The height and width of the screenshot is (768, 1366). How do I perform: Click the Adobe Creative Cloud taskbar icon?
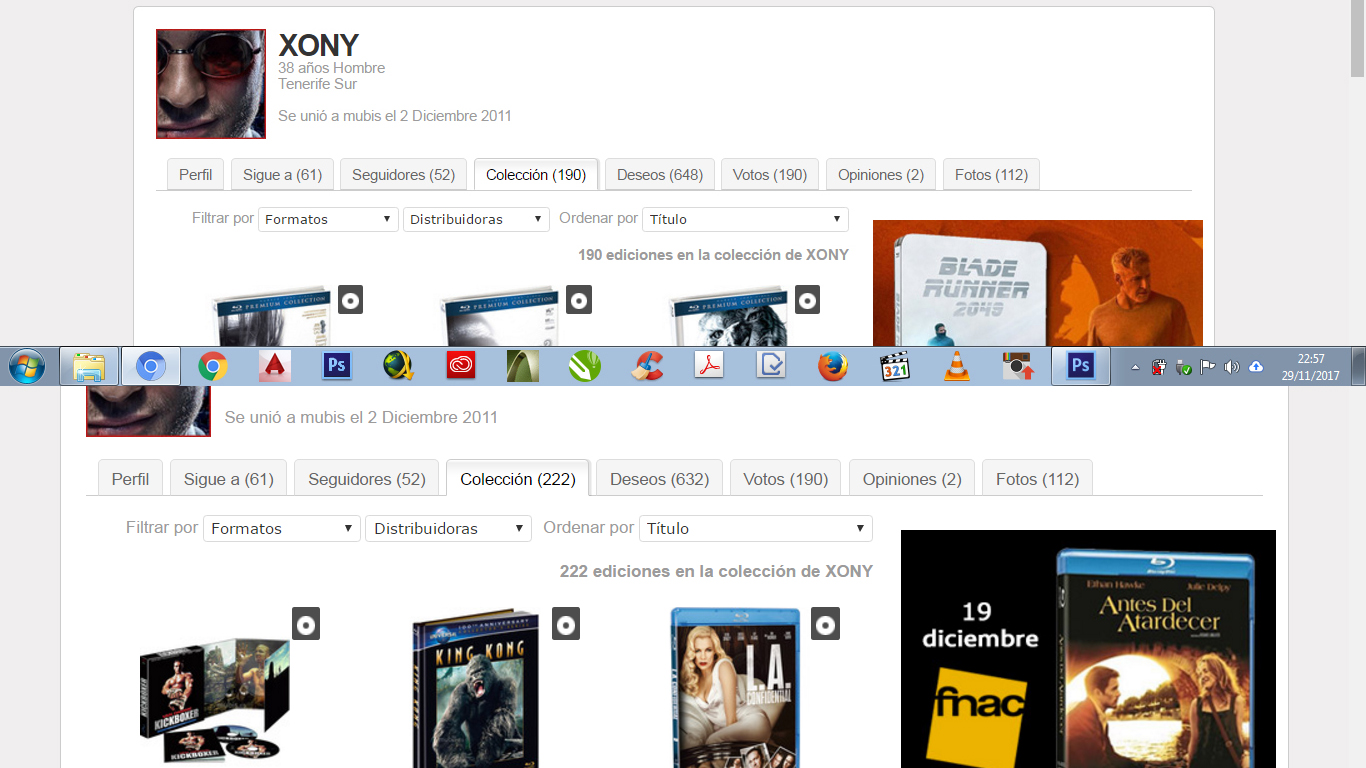pyautogui.click(x=461, y=367)
